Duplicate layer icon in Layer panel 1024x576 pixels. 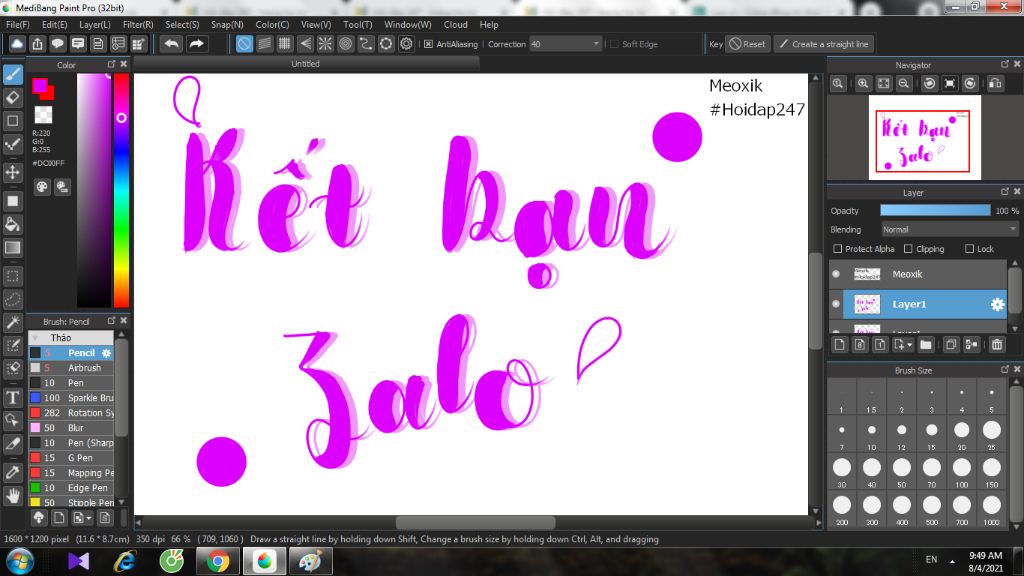click(951, 344)
